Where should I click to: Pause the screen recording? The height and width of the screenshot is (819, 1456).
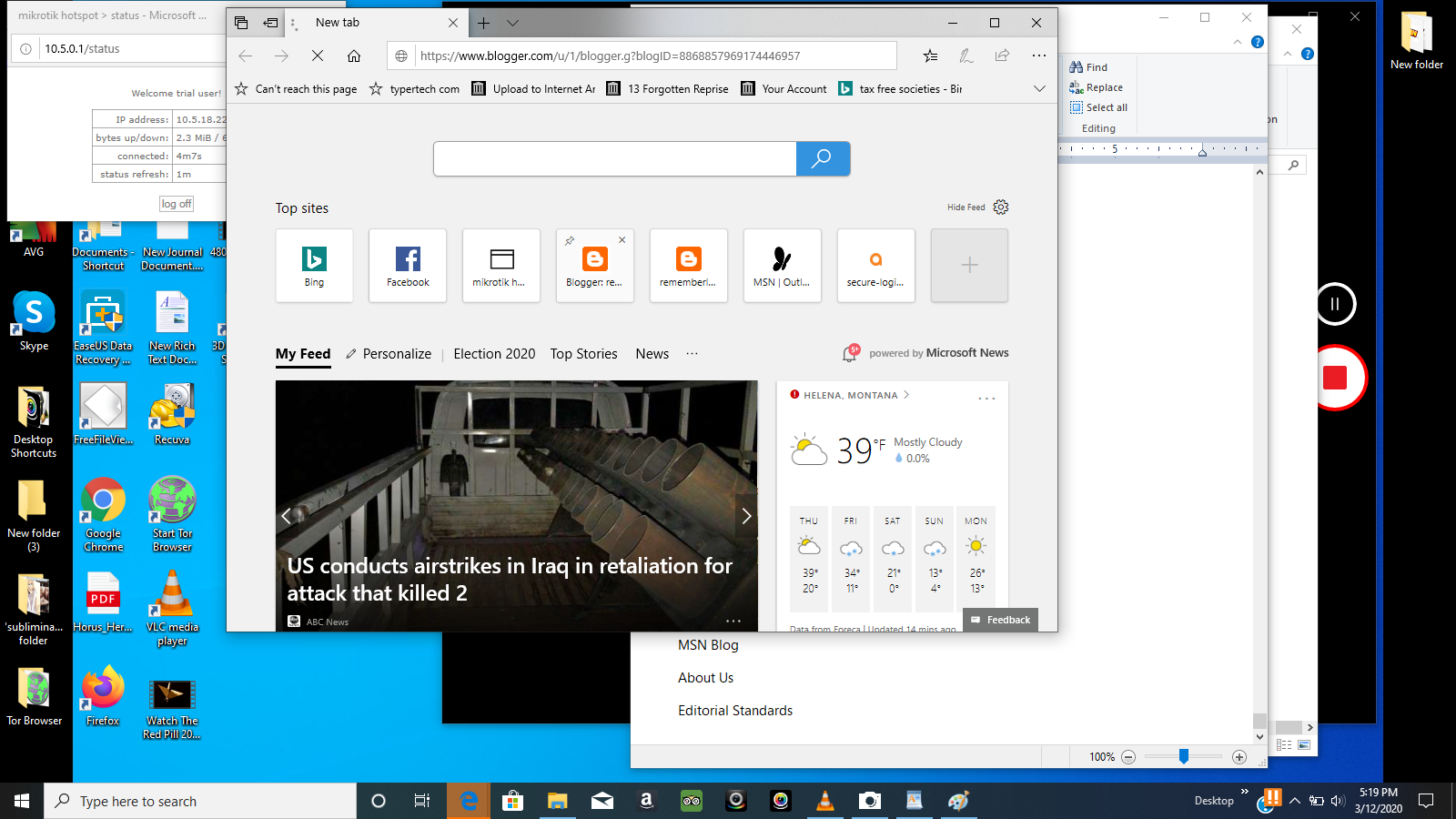pyautogui.click(x=1335, y=304)
